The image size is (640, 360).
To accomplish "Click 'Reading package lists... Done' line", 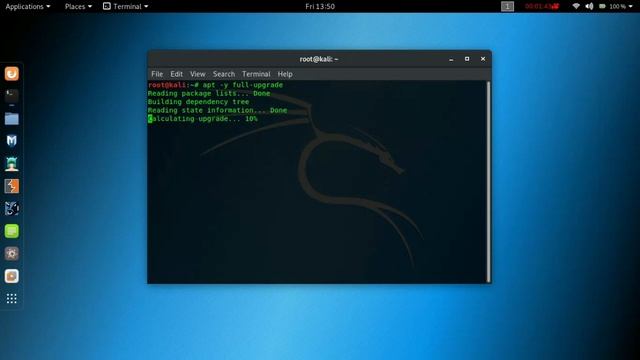I will pos(209,93).
